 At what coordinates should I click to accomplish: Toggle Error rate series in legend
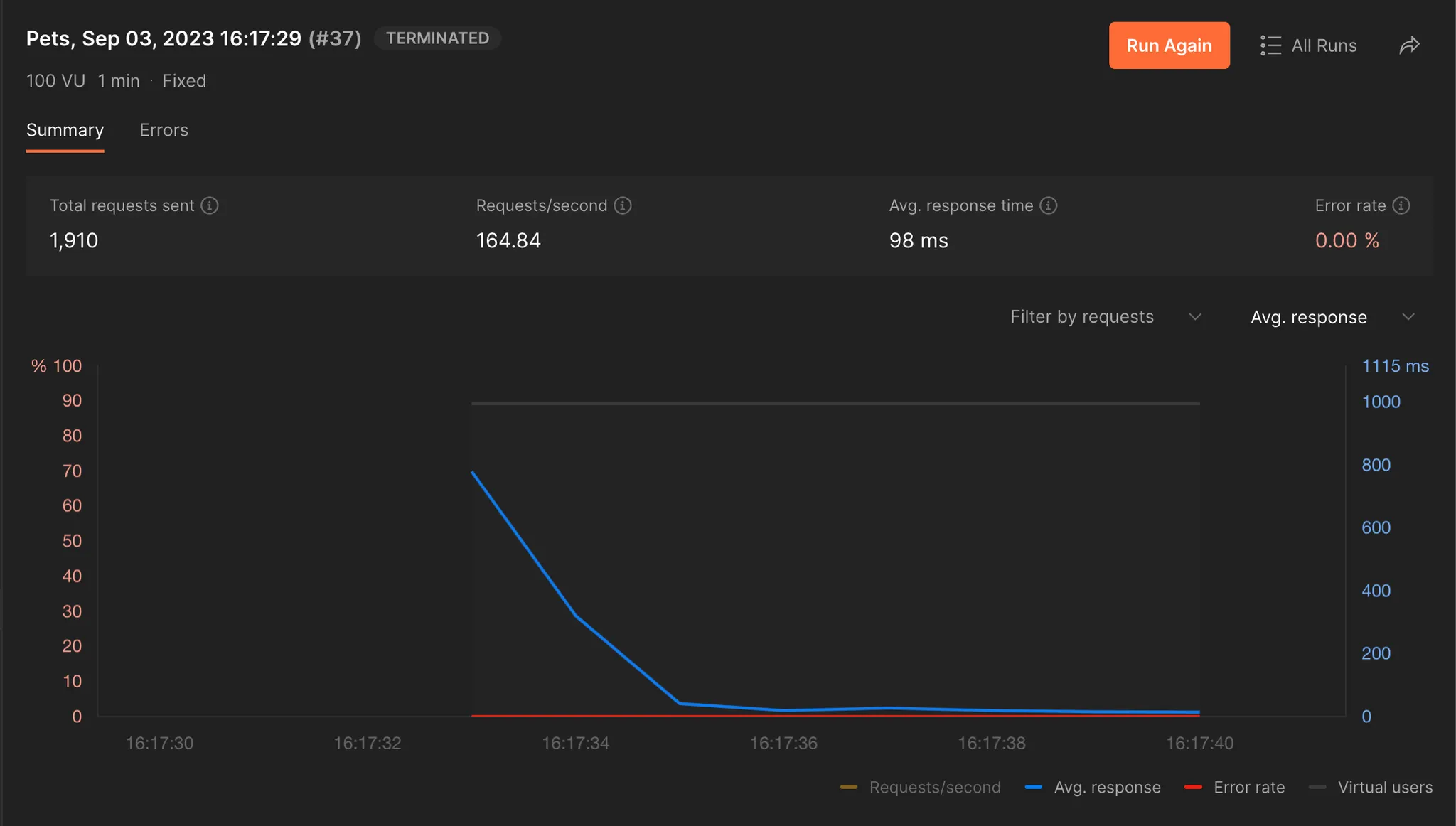[x=1248, y=788]
